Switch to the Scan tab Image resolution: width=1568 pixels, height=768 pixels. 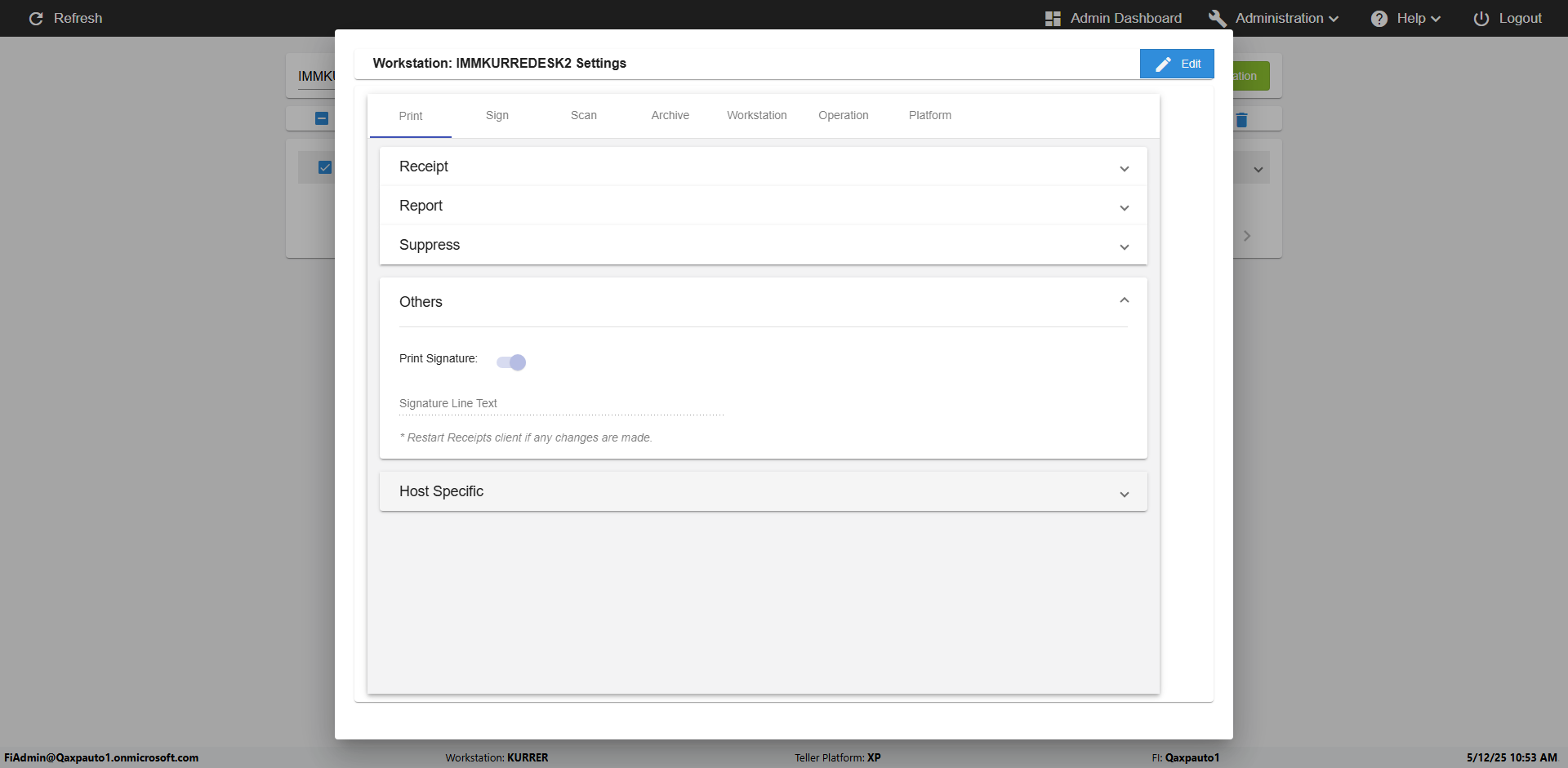[583, 116]
